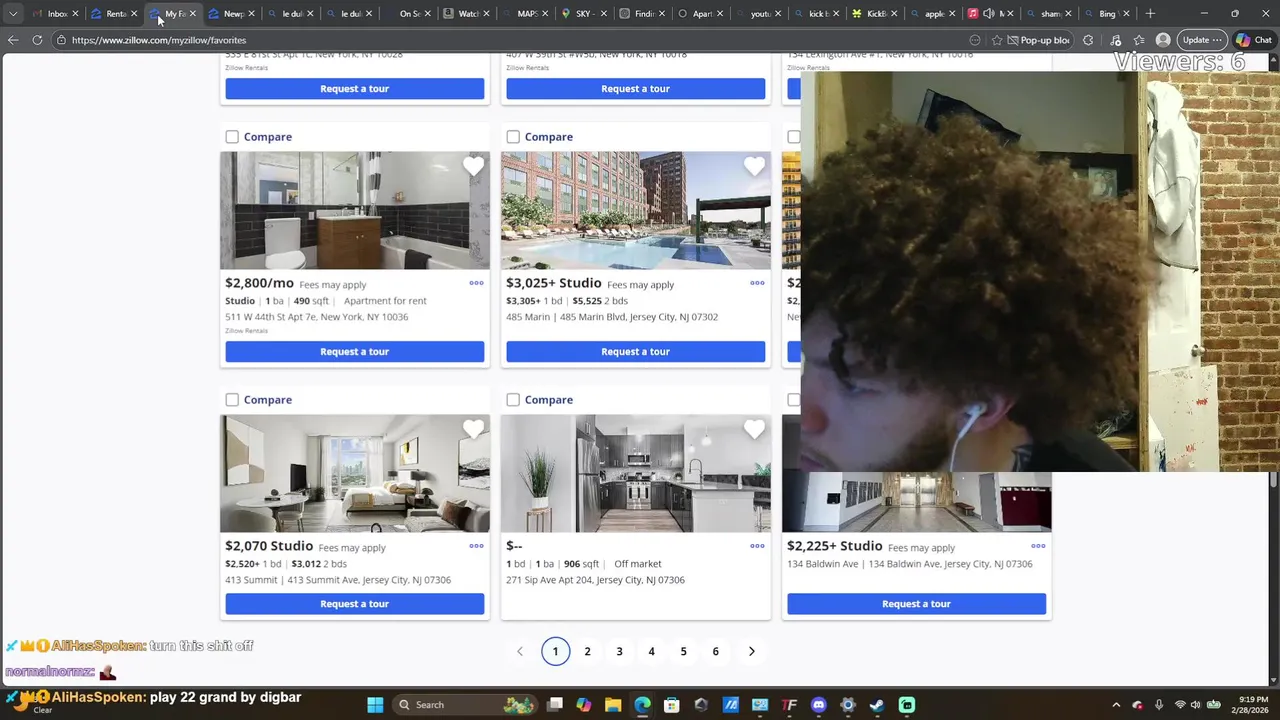The width and height of the screenshot is (1280, 720).
Task: Favorite heart on 511 W 44th St listing
Action: 473,167
